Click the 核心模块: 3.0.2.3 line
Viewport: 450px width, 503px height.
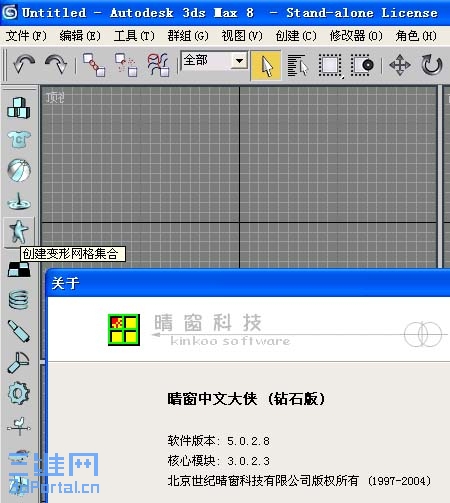point(219,461)
